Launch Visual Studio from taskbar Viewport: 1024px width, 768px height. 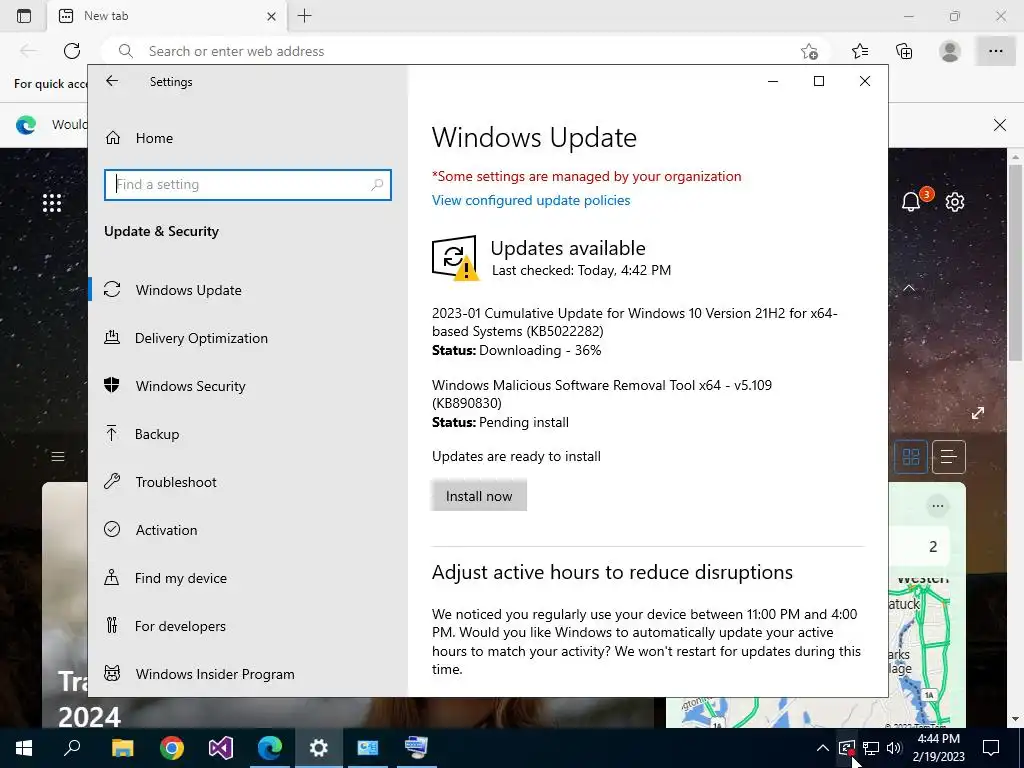(221, 748)
